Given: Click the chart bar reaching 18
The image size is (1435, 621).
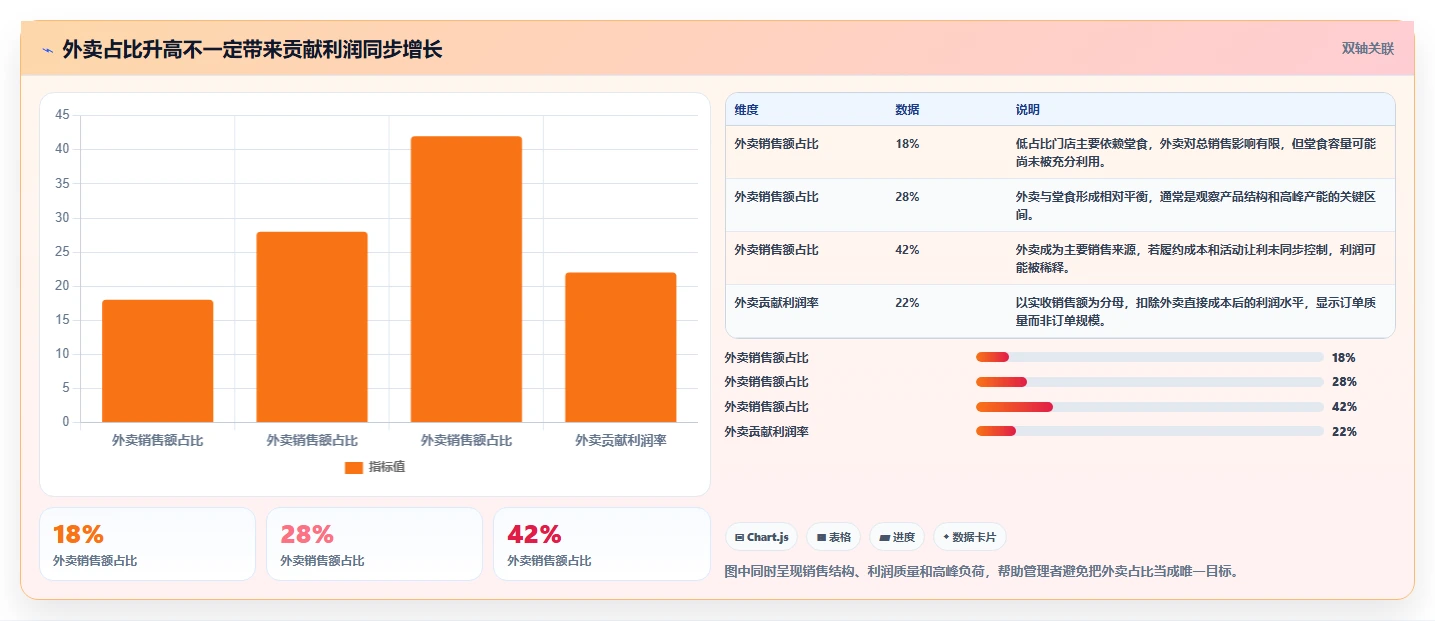Looking at the screenshot, I should (158, 361).
